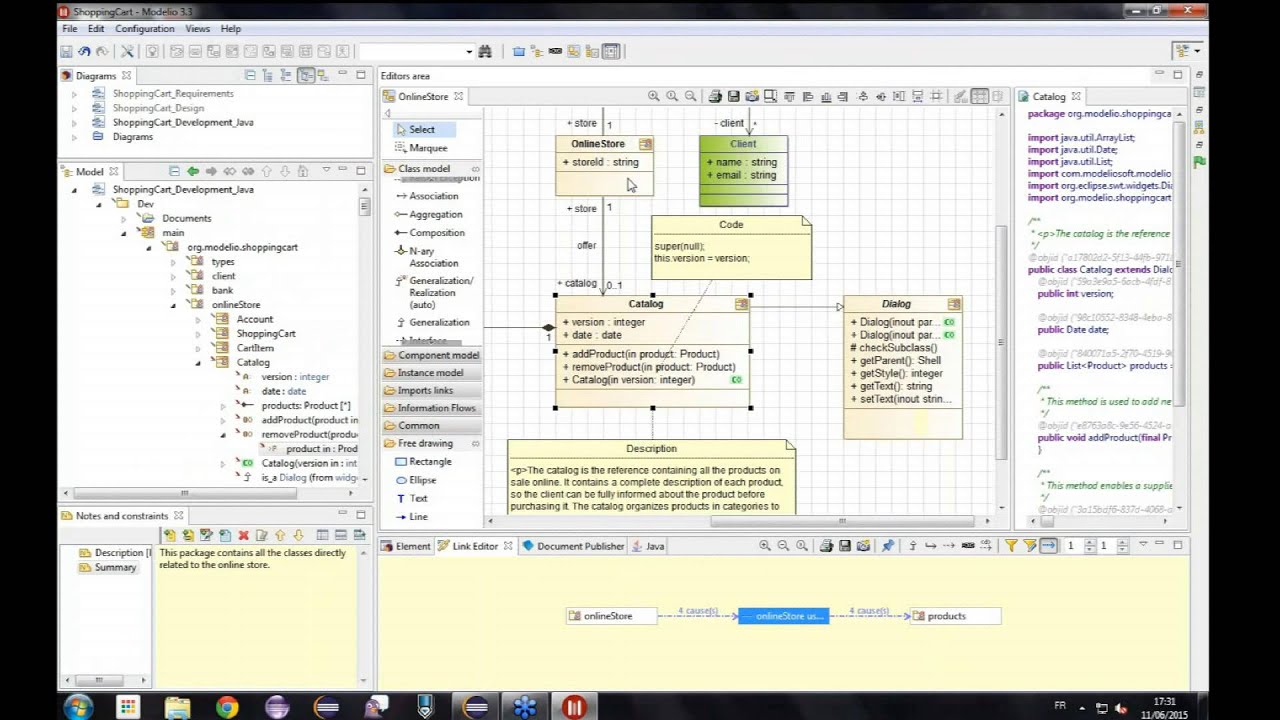Select the Dialog class box in diagram
The height and width of the screenshot is (720, 1280).
click(x=903, y=367)
